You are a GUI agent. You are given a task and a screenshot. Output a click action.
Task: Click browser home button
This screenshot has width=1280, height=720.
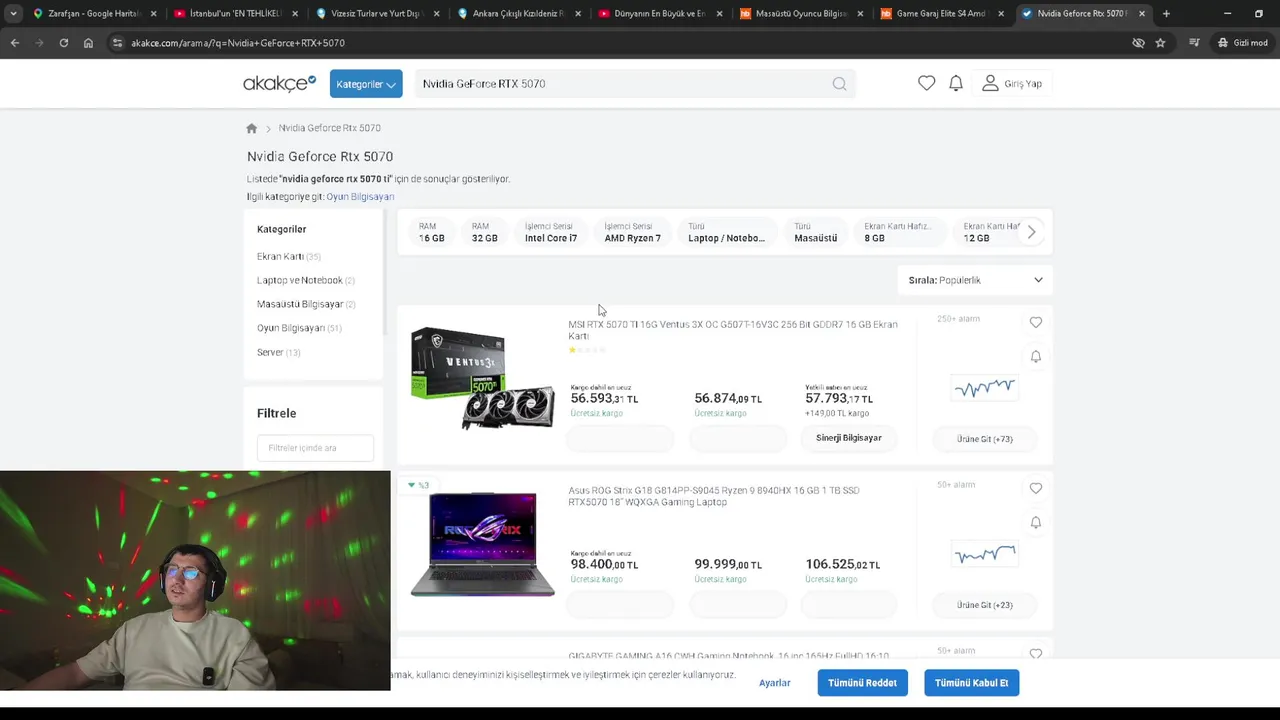[x=88, y=43]
